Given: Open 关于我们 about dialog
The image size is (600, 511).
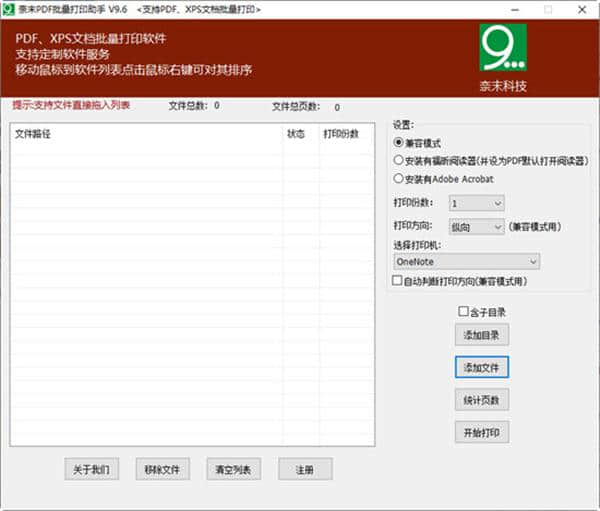Looking at the screenshot, I should [x=91, y=469].
